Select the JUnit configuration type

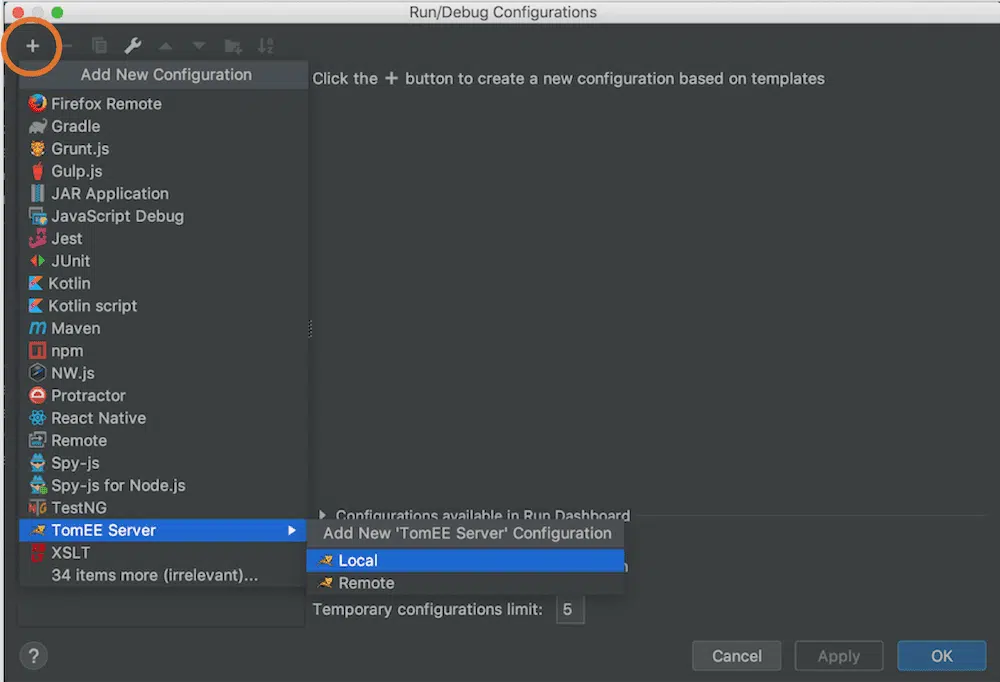pyautogui.click(x=70, y=261)
